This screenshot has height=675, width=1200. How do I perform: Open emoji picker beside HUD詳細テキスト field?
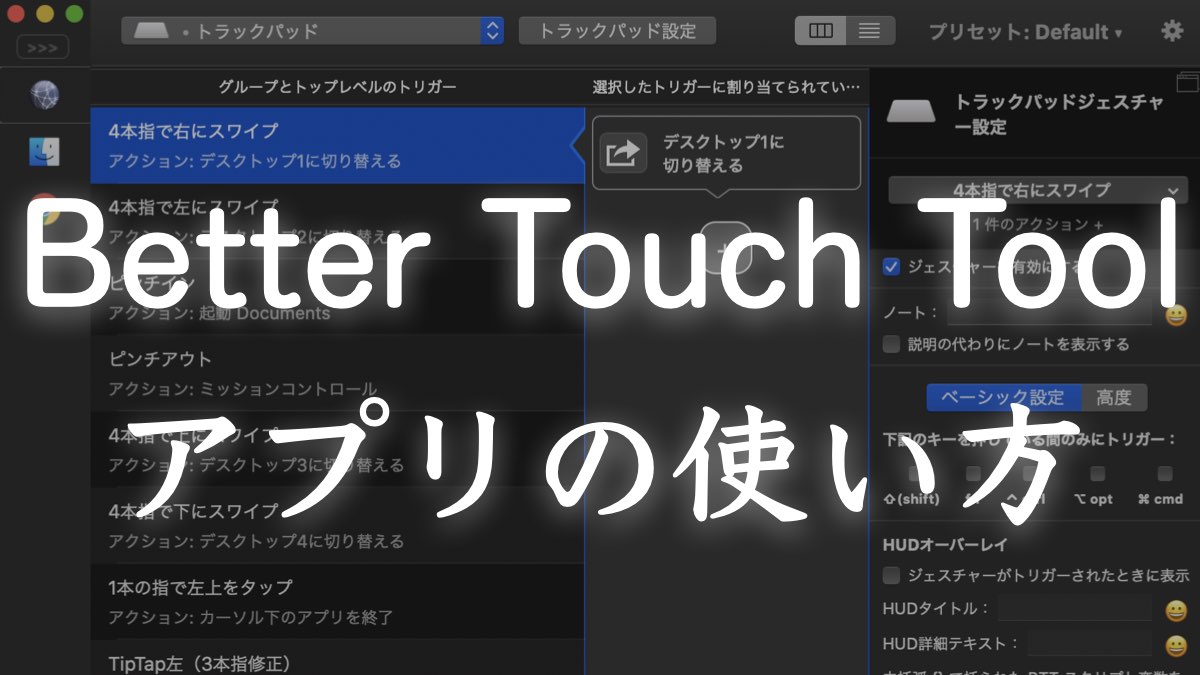pyautogui.click(x=1176, y=644)
